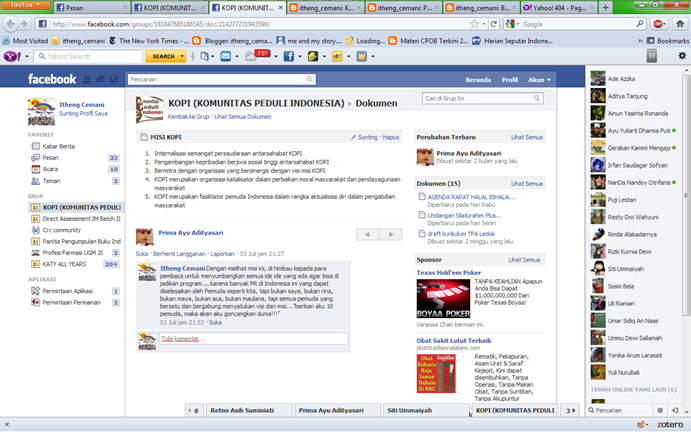Open the Yahoo logo dropdown arrow

point(27,56)
